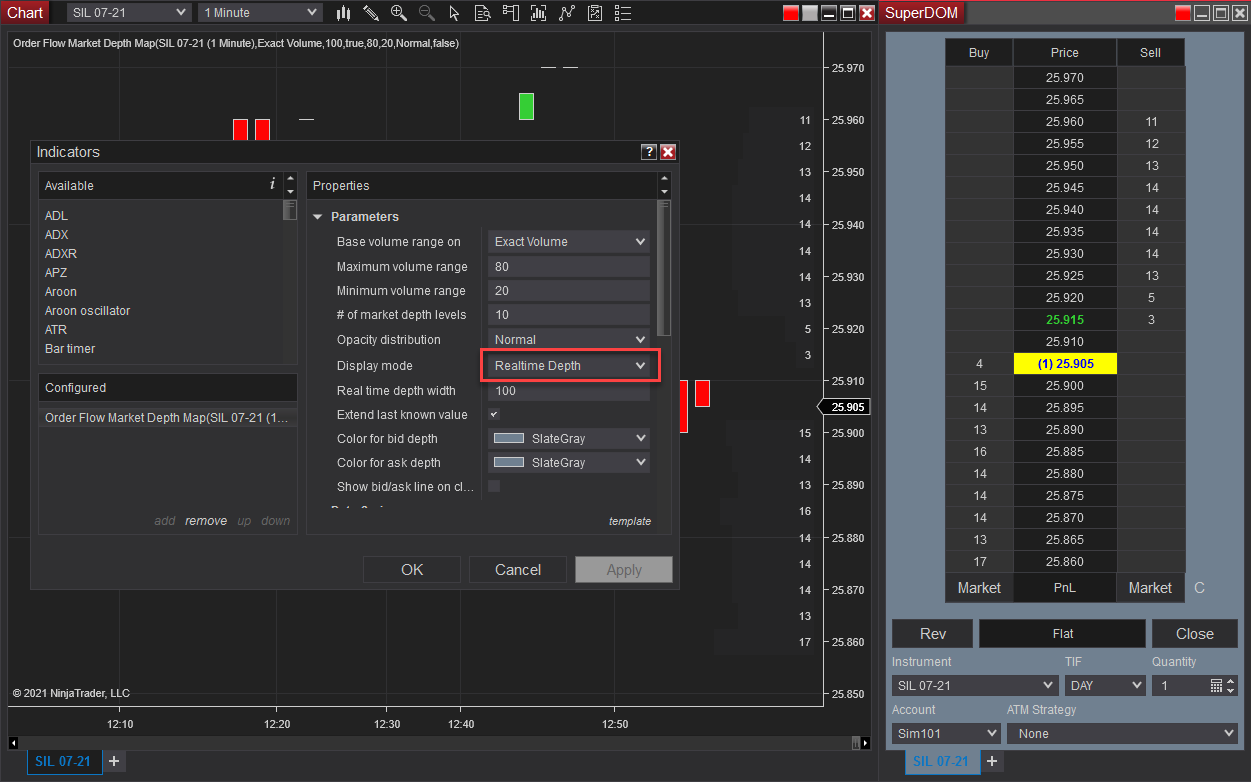The height and width of the screenshot is (782, 1251).
Task: Toggle Show bid/ask line checkbox
Action: (x=493, y=486)
